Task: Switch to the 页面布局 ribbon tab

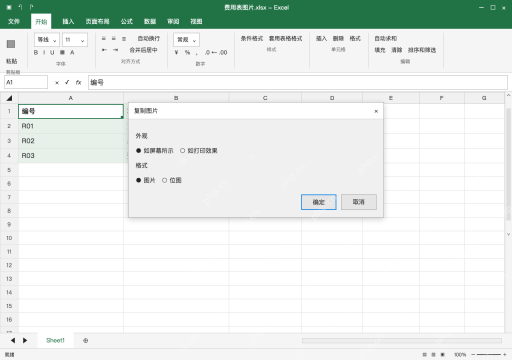Action: [97, 21]
